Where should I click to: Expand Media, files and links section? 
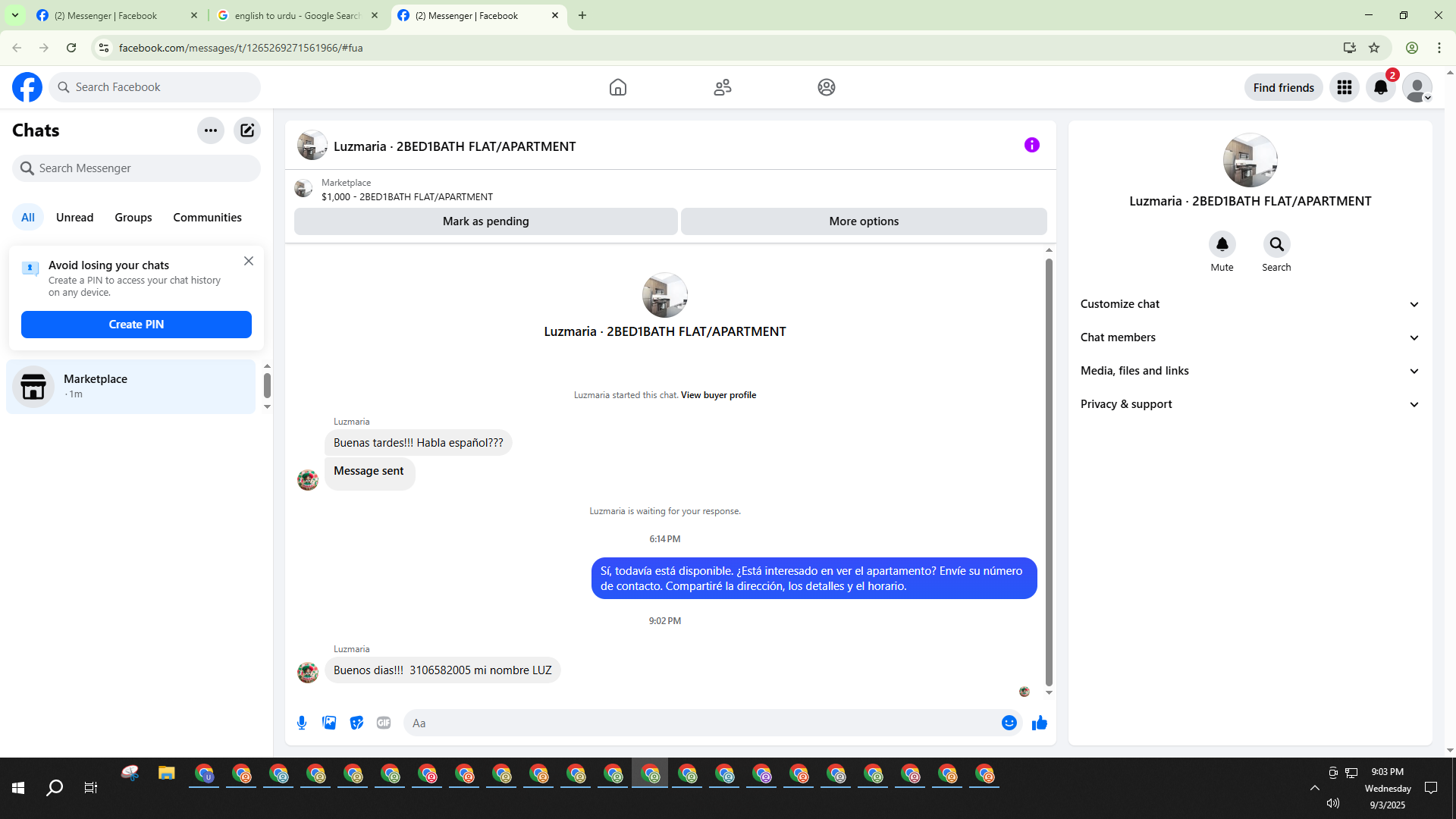click(1250, 371)
